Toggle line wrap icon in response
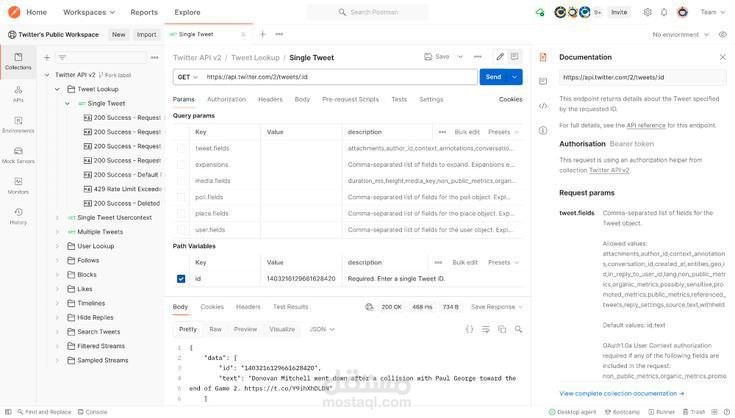The height and width of the screenshot is (418, 735). pos(486,329)
